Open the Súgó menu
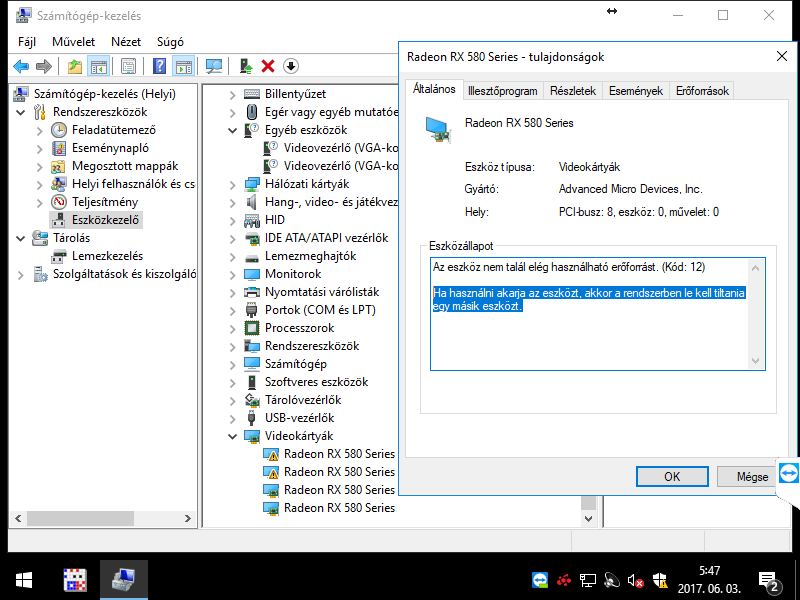 pyautogui.click(x=170, y=42)
